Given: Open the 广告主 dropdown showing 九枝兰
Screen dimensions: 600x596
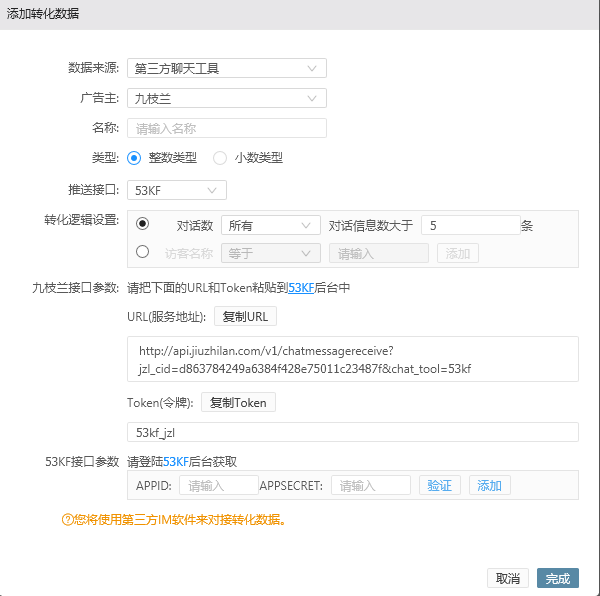Looking at the screenshot, I should (x=227, y=98).
